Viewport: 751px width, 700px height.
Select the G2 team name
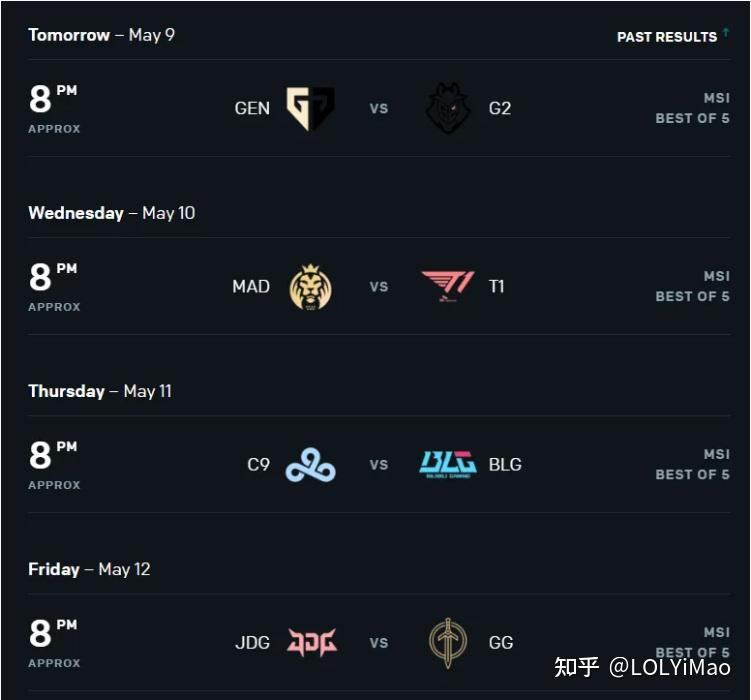[x=500, y=109]
